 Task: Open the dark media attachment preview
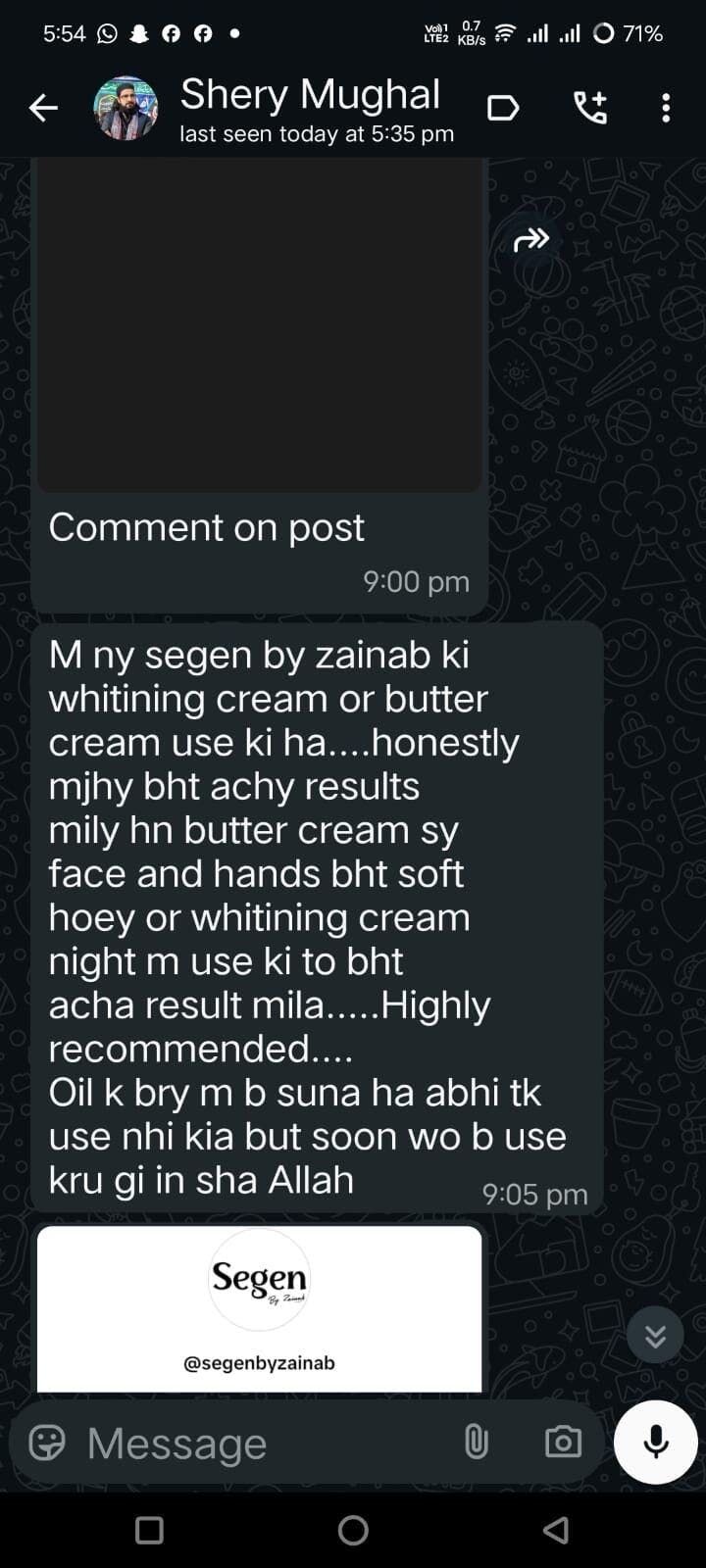point(260,325)
